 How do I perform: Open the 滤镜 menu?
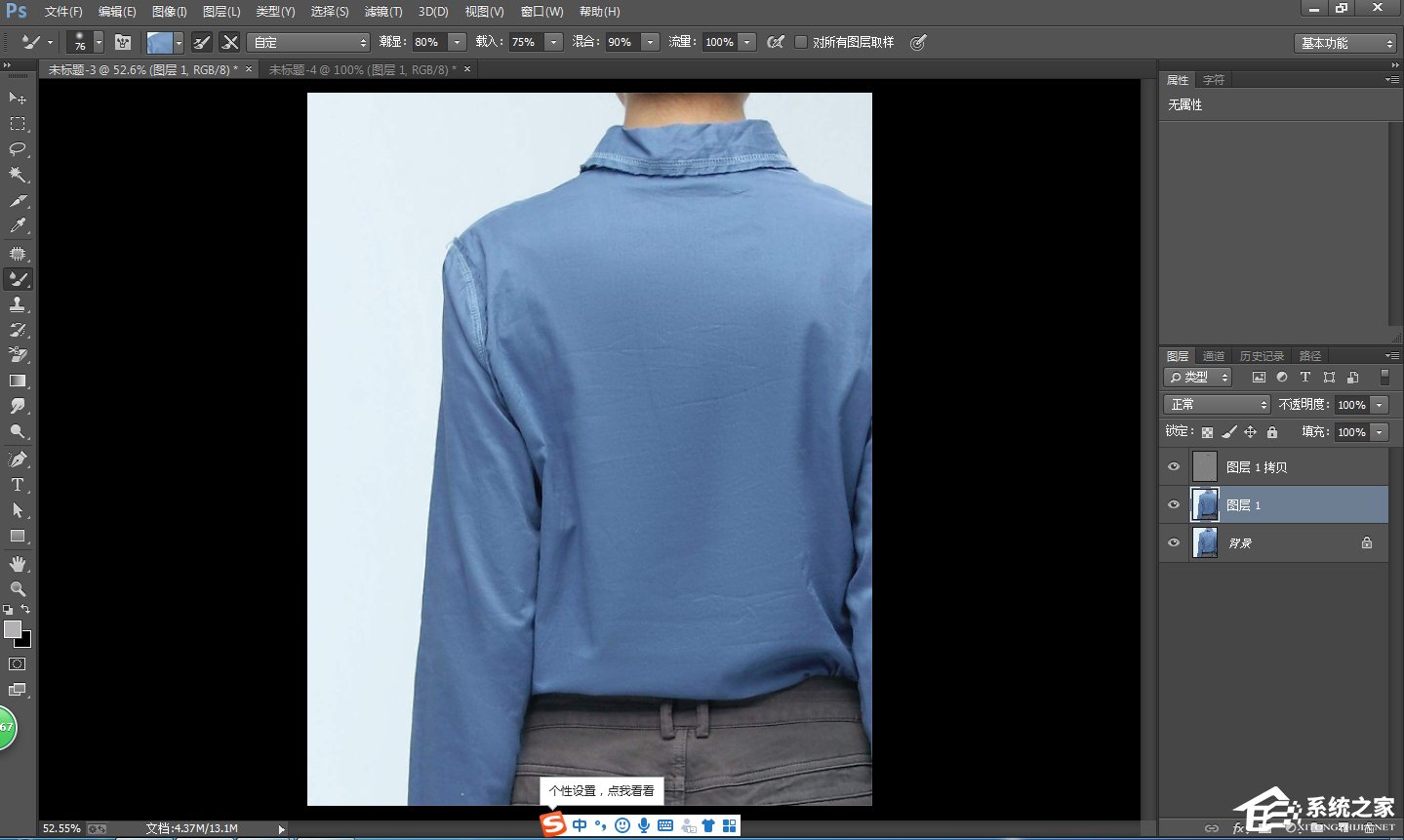pos(382,11)
